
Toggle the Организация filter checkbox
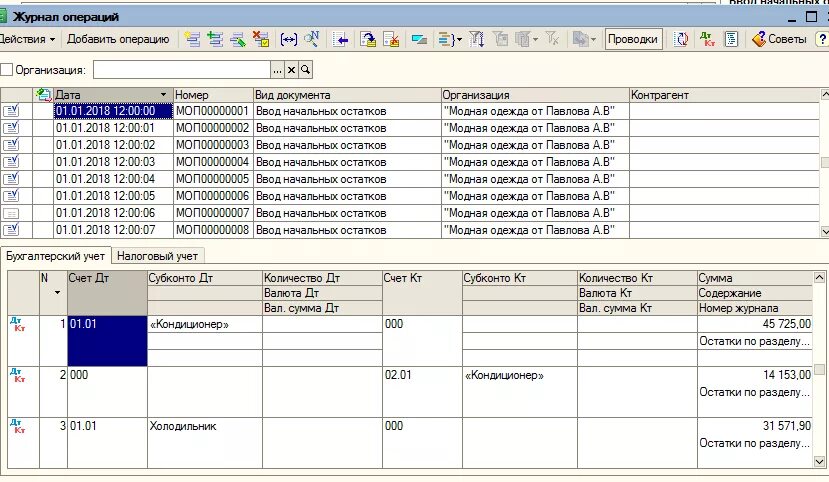pos(6,69)
